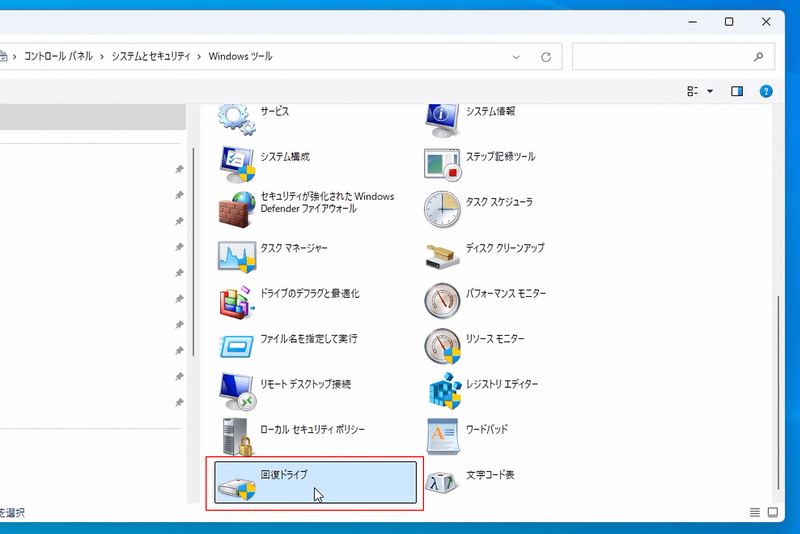
Task: Open ディスク クリーンアップ icon
Action: 442,256
